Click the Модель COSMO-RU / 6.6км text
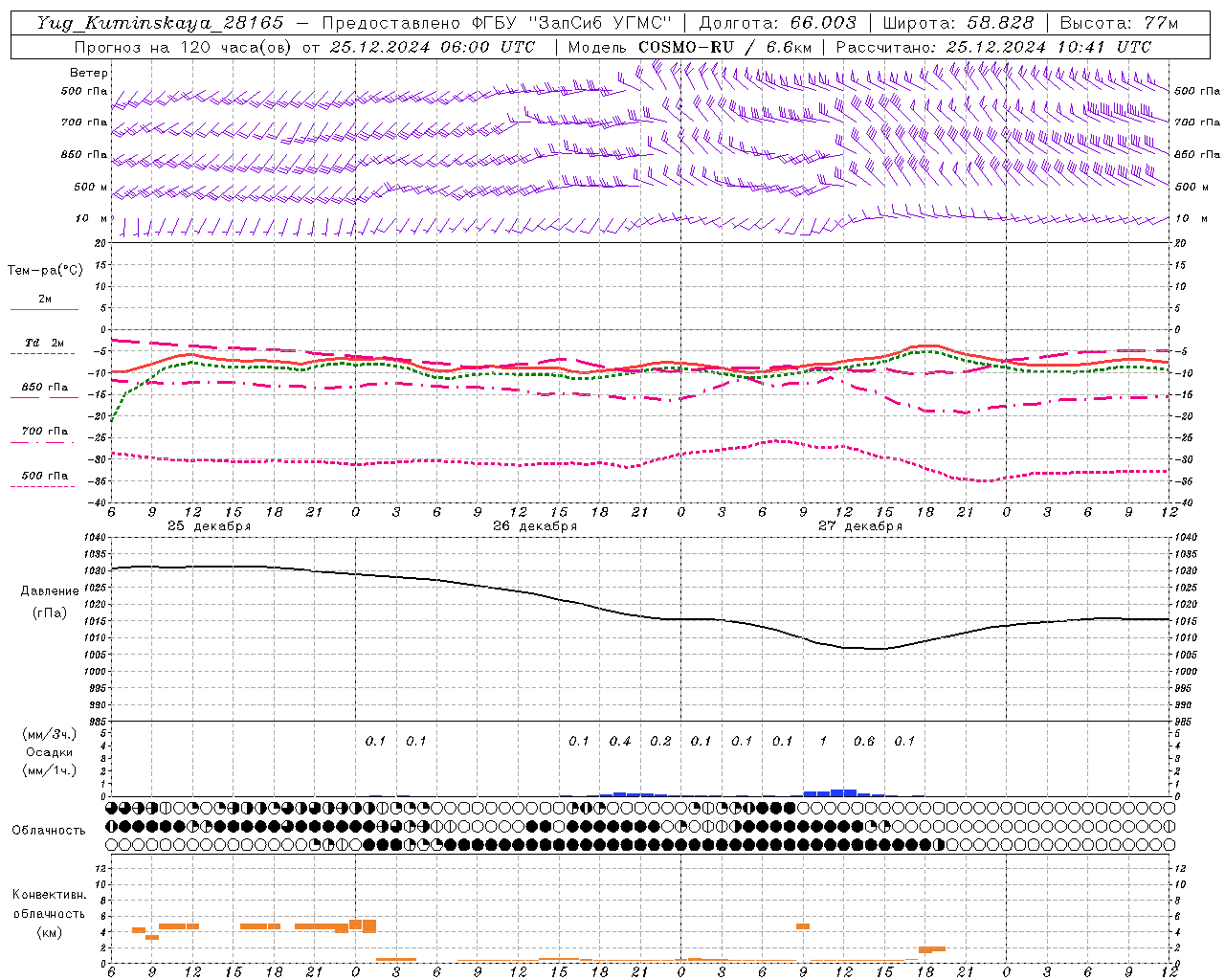This screenshot has height=980, width=1225. [690, 47]
